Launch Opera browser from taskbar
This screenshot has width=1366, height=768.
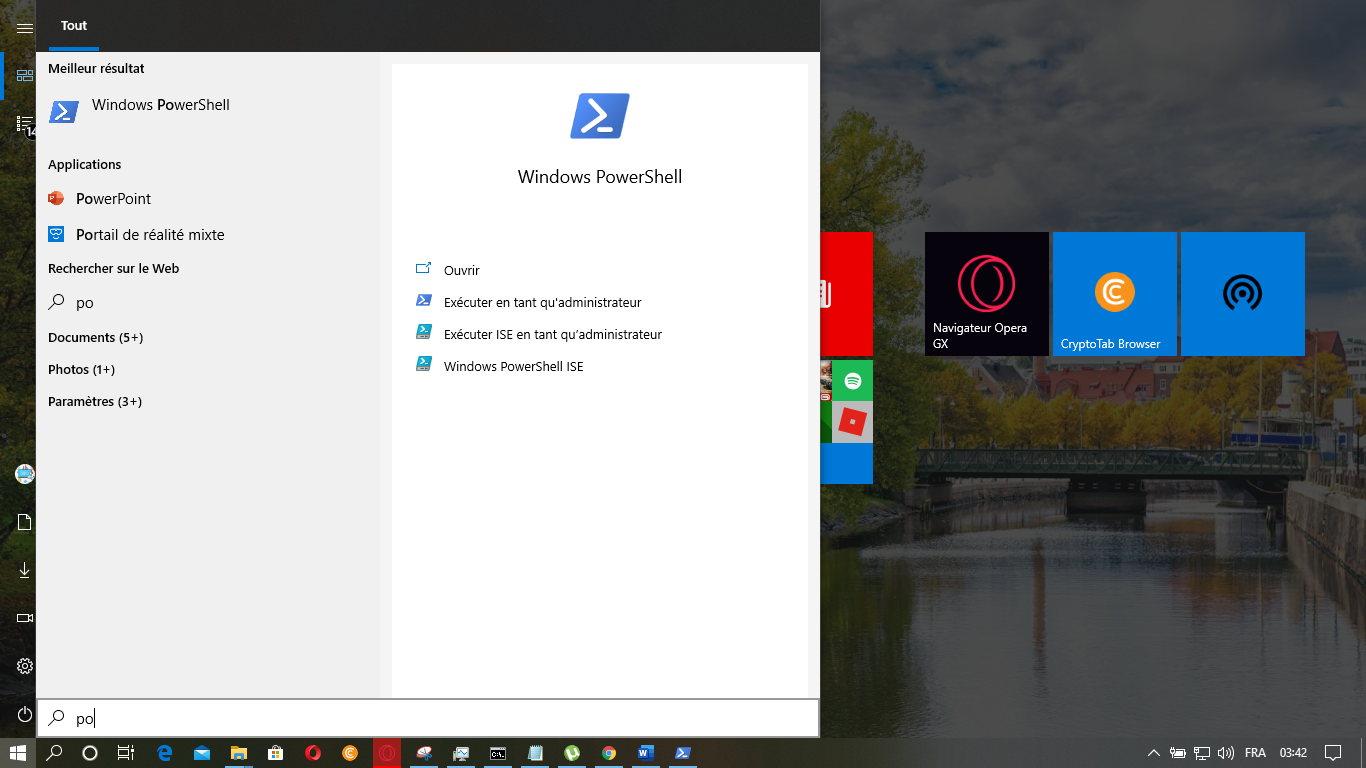(313, 753)
